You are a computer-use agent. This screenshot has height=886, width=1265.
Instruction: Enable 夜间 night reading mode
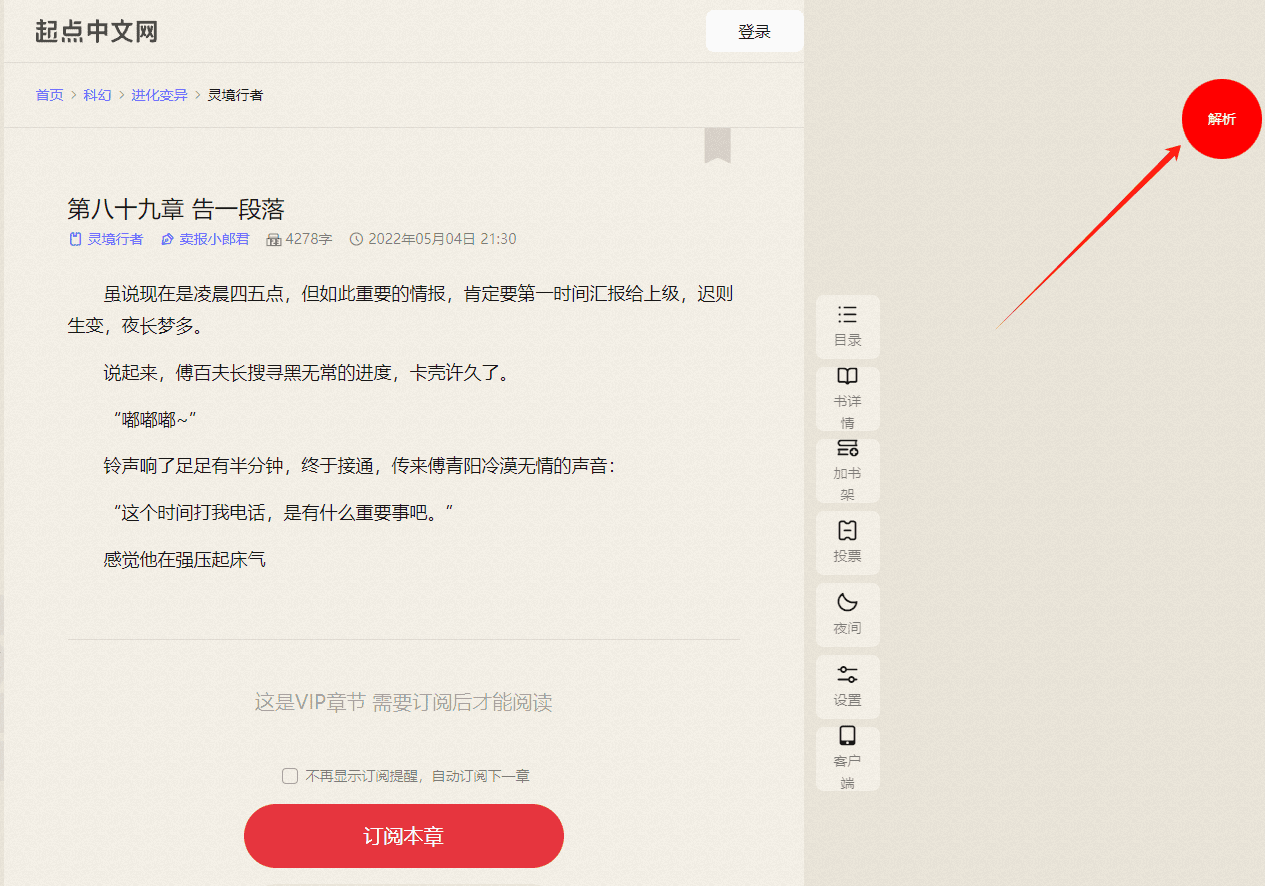point(847,614)
